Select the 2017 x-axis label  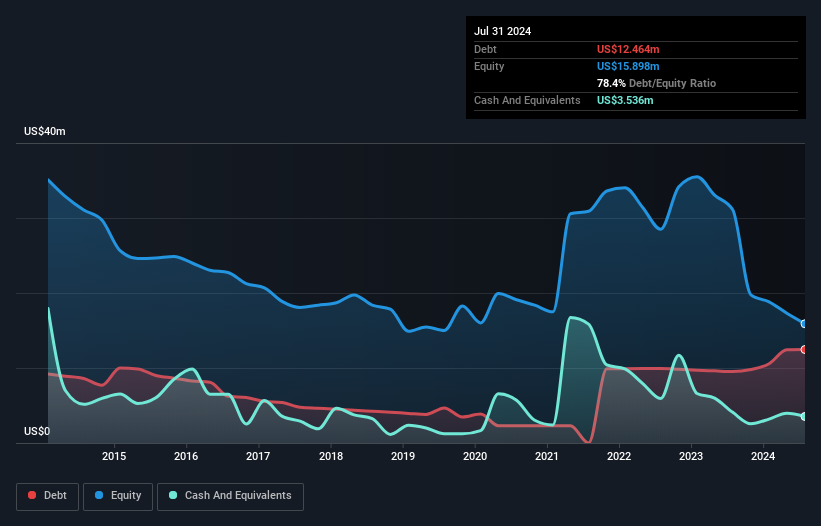pyautogui.click(x=258, y=457)
